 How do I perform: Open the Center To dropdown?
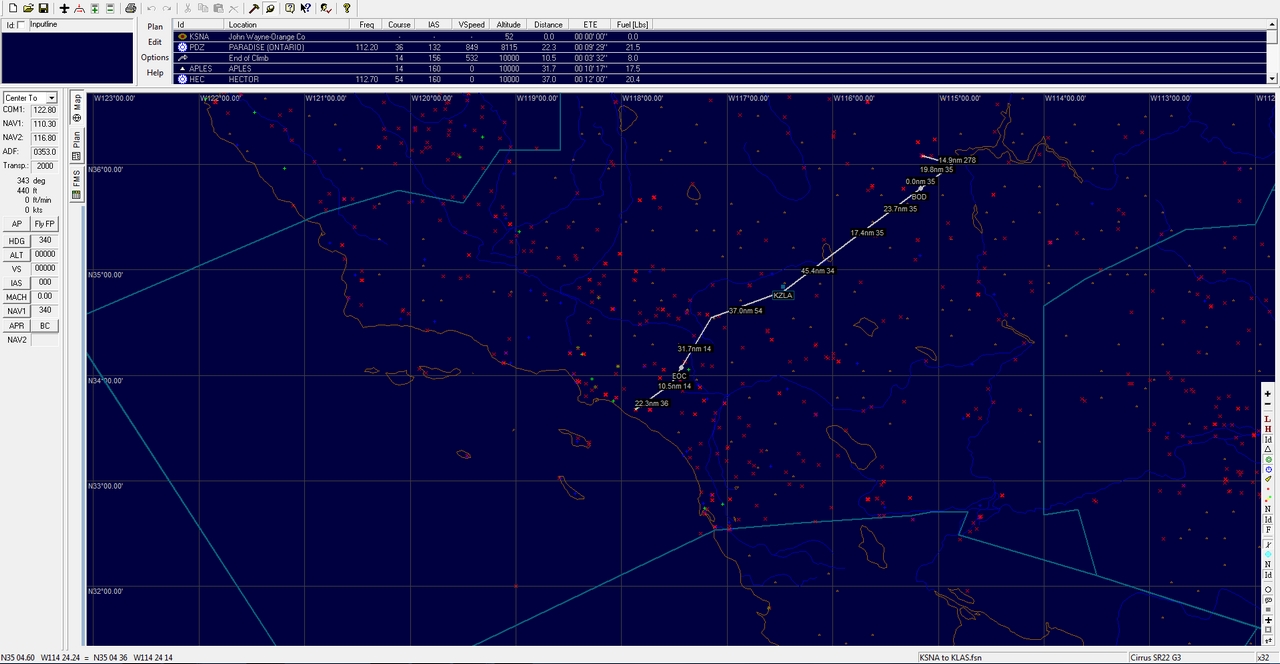point(31,98)
